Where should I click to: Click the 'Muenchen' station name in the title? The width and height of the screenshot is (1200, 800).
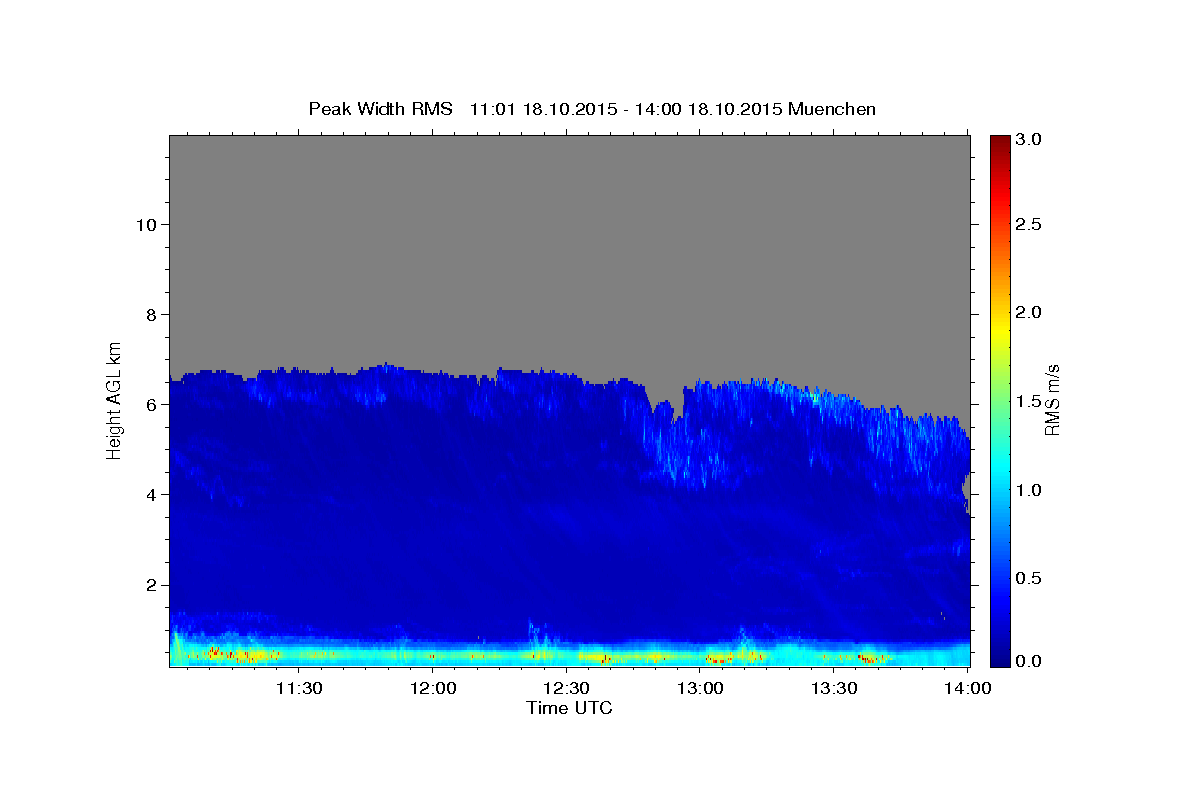point(832,109)
